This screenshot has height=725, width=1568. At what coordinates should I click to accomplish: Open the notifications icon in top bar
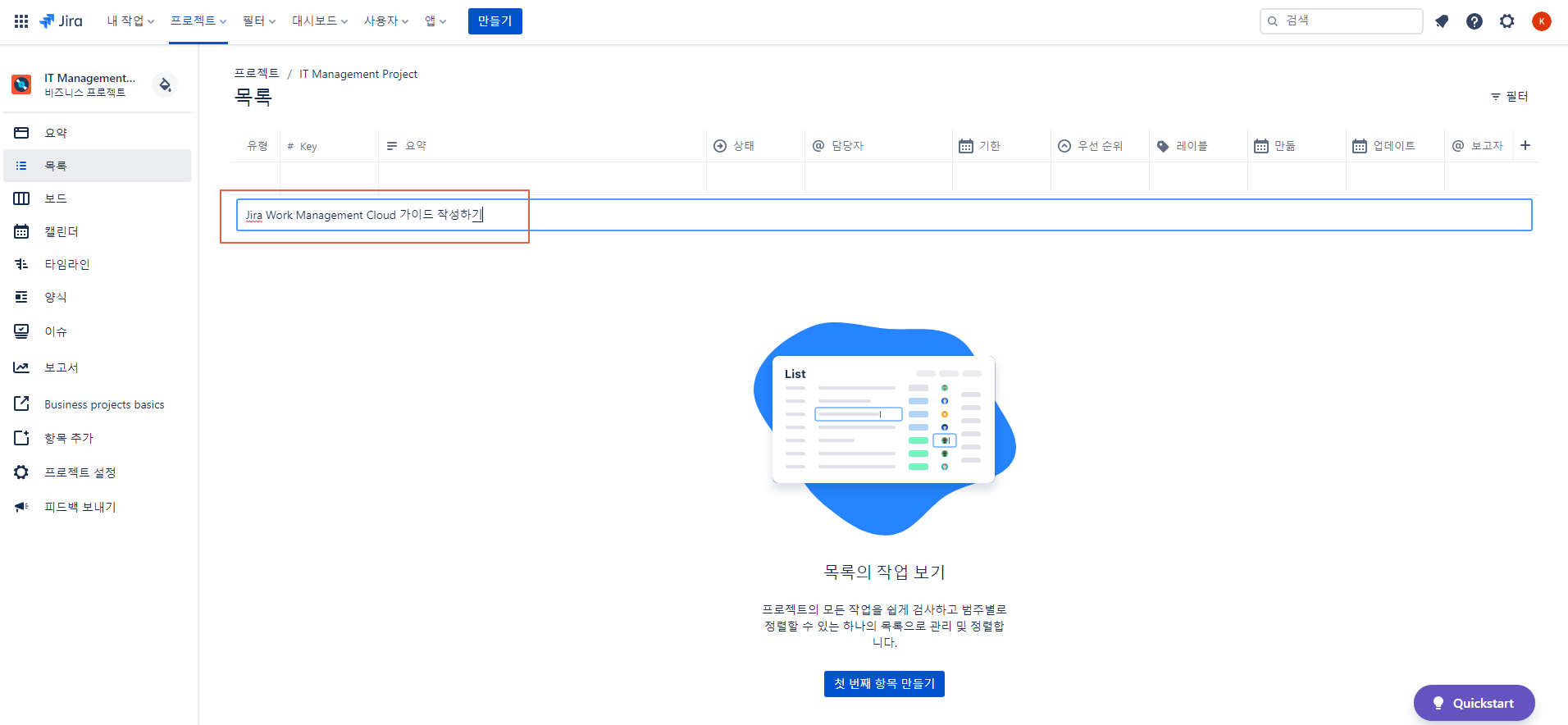1442,21
